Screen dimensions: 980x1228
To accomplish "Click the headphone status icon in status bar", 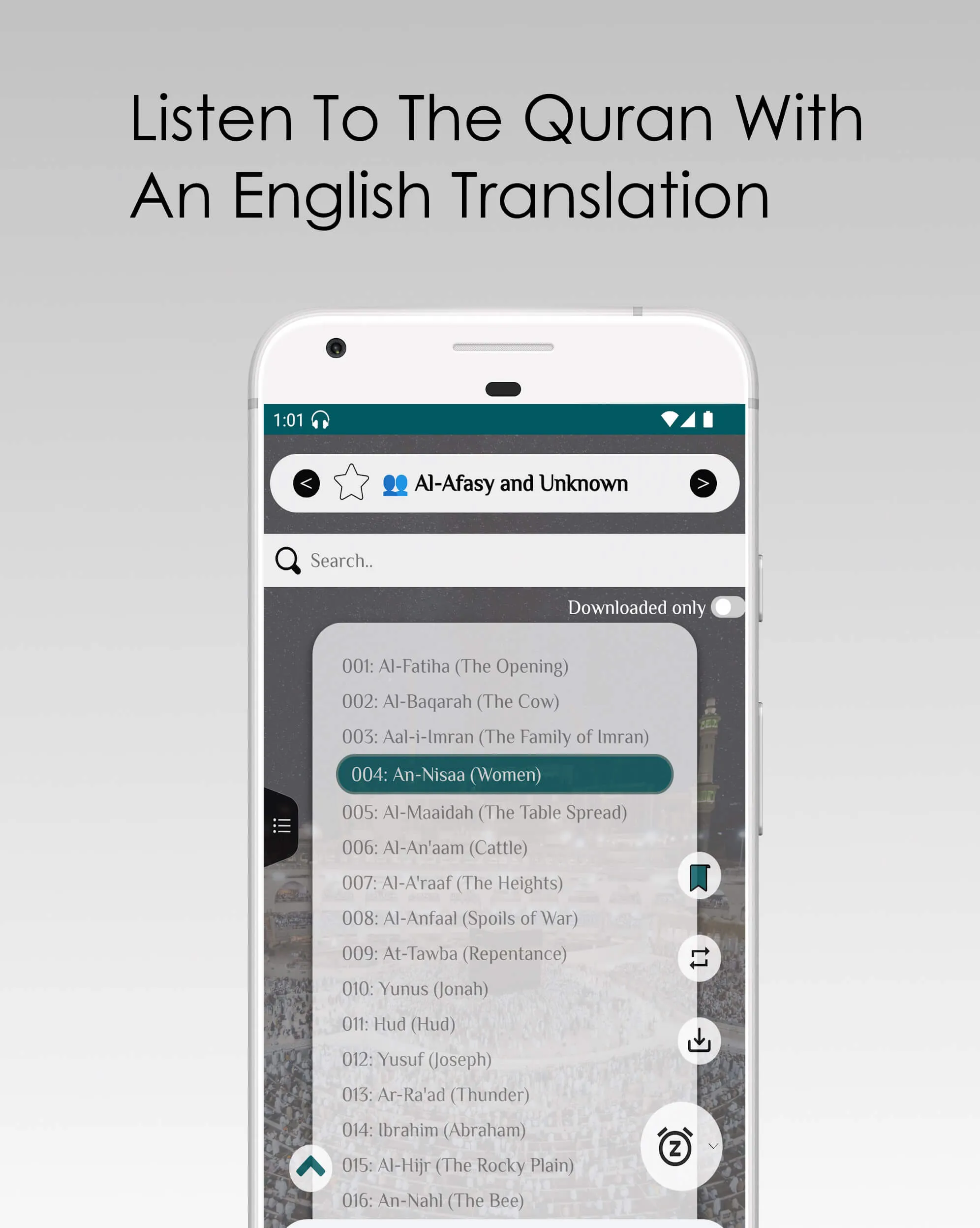I will point(326,419).
